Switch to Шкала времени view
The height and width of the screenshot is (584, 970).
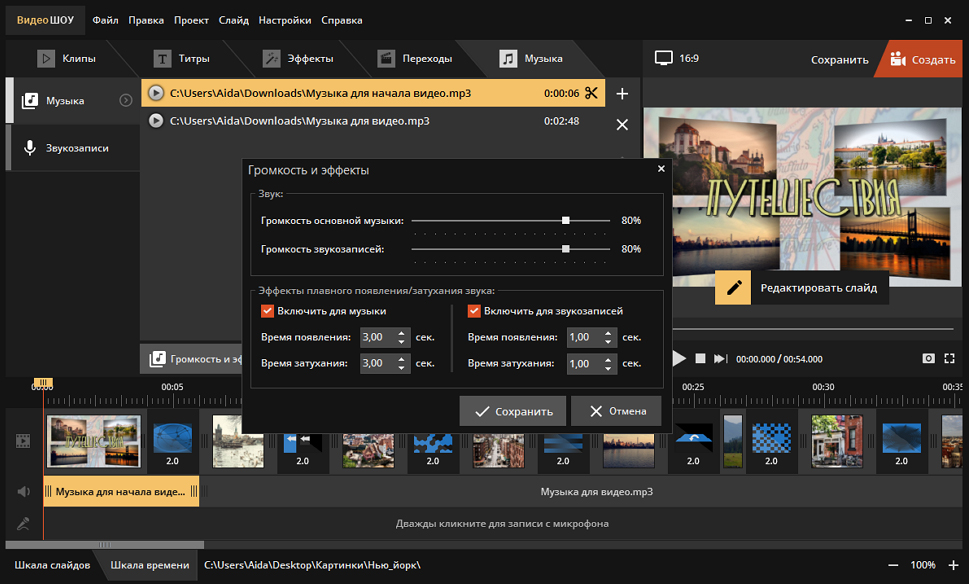150,565
